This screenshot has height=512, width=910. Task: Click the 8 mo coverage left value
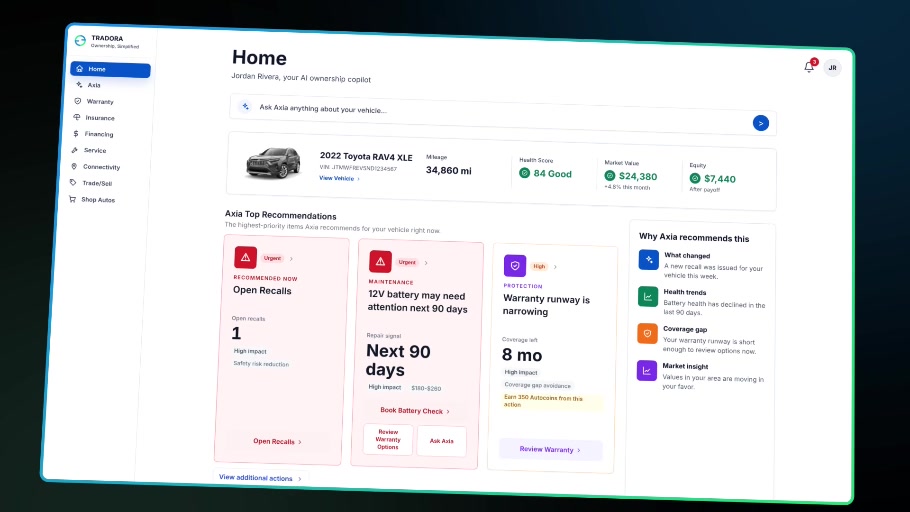pyautogui.click(x=522, y=355)
